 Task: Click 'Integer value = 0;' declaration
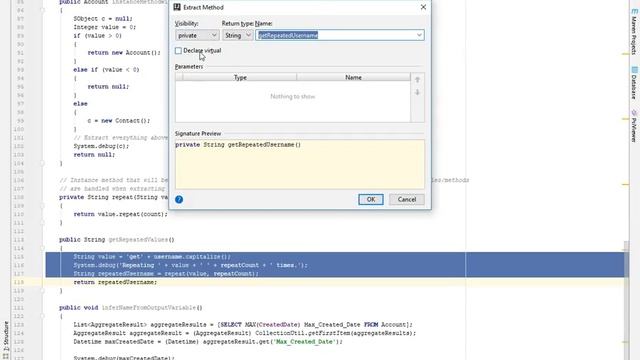point(104,27)
